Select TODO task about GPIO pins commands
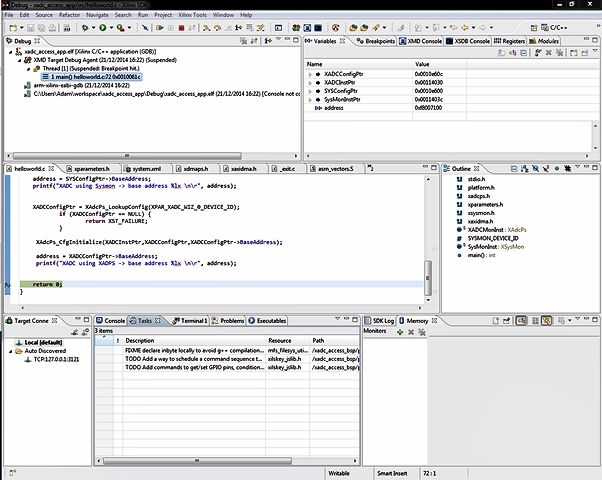Image resolution: width=602 pixels, height=480 pixels. click(x=227, y=367)
